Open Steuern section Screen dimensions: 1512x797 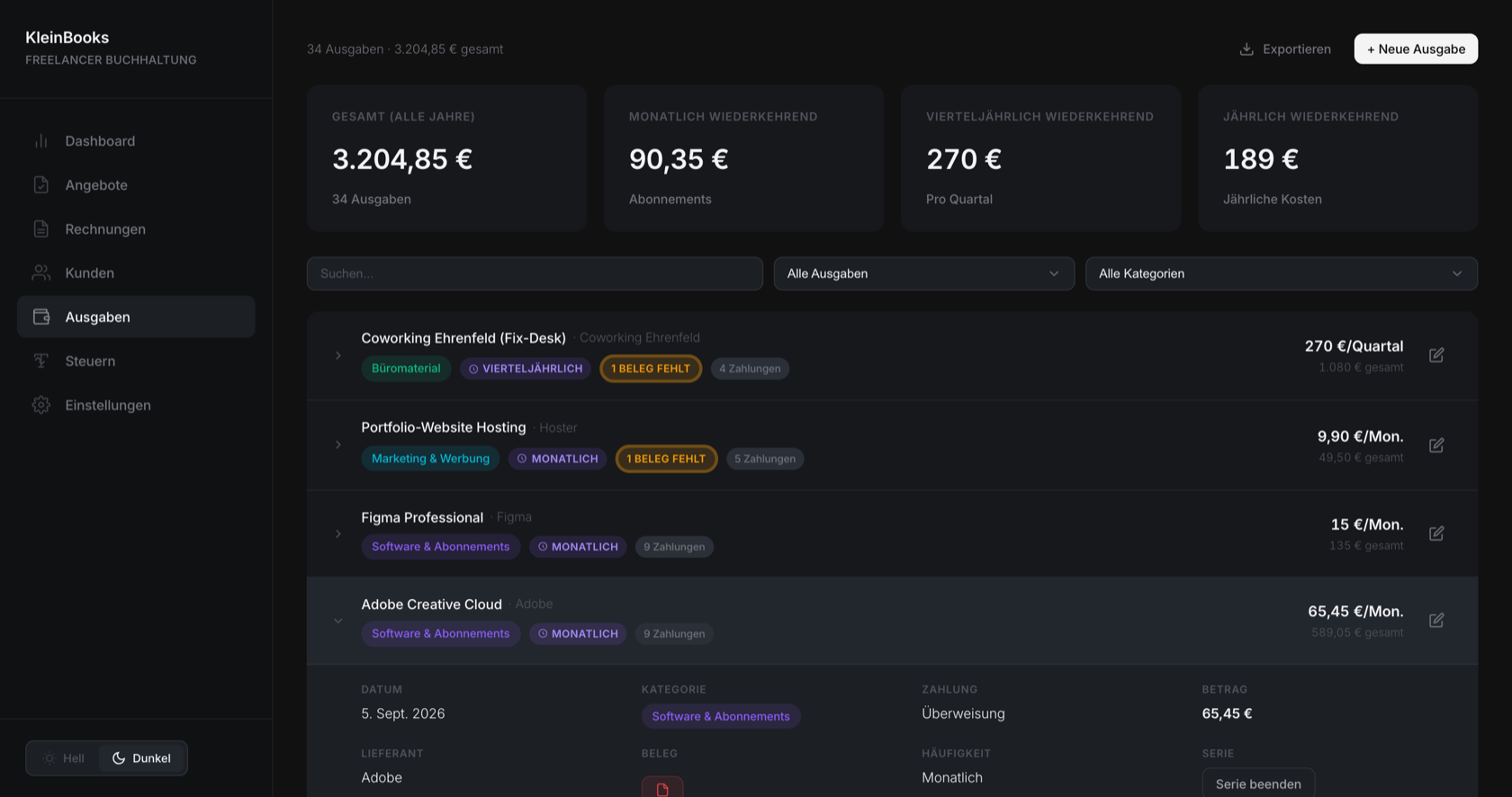click(x=136, y=361)
